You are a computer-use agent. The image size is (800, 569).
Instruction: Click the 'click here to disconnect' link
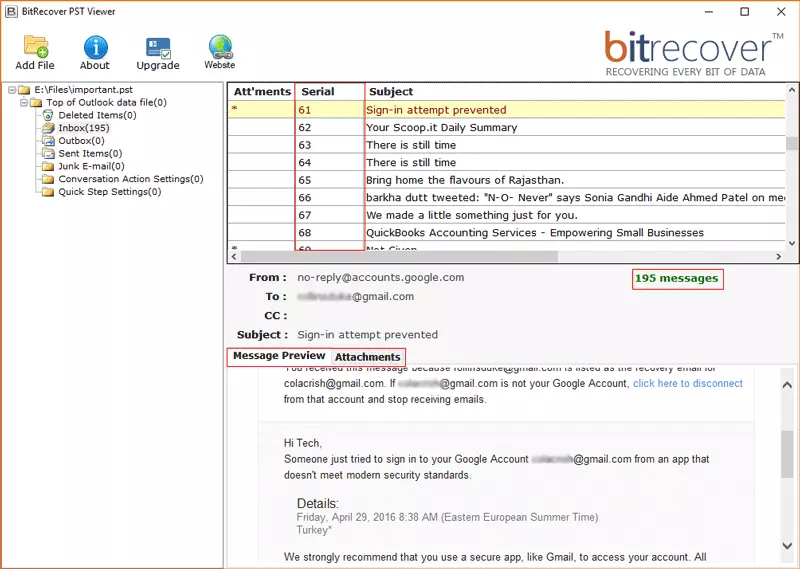click(687, 383)
